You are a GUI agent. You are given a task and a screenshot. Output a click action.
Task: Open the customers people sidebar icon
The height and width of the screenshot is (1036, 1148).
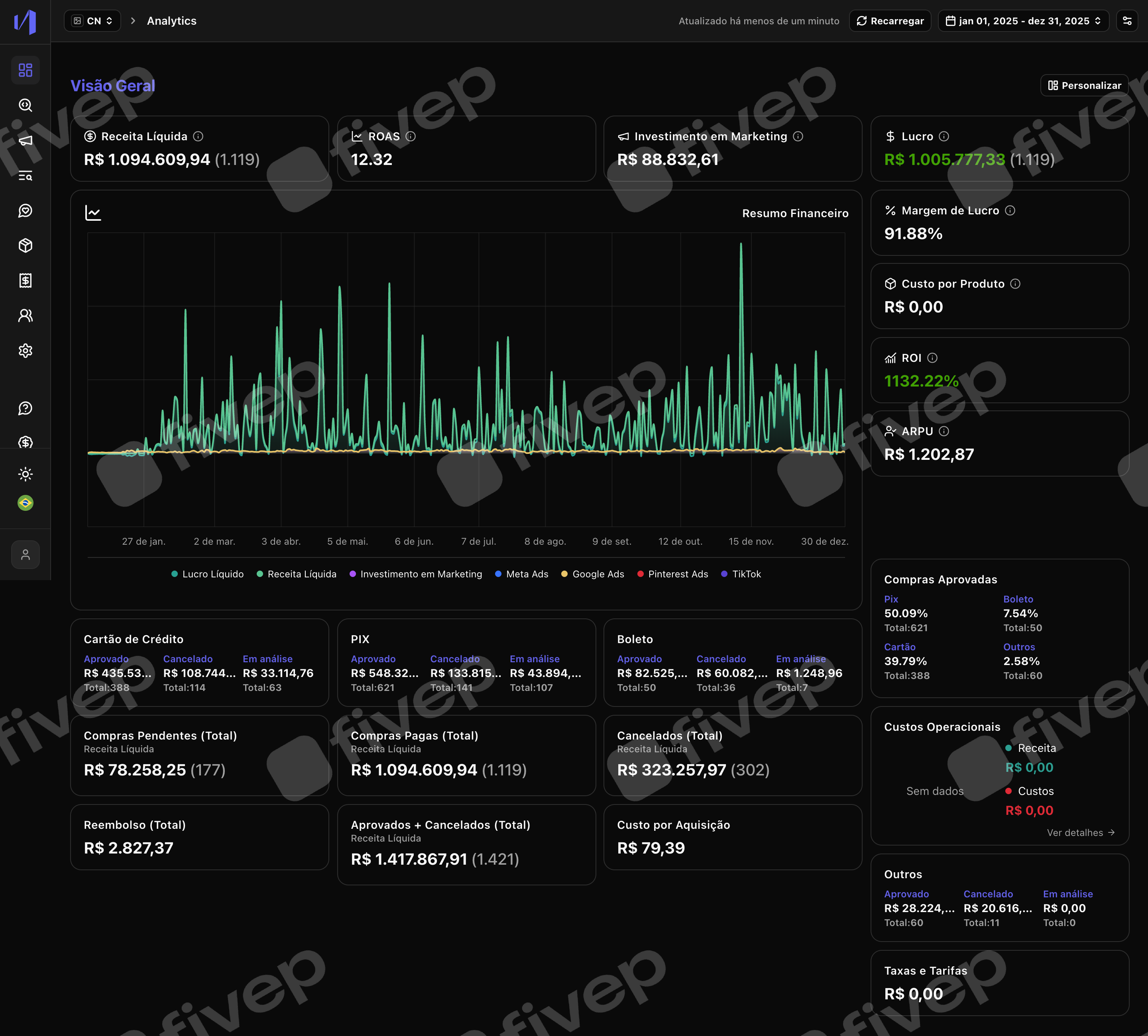click(x=26, y=315)
